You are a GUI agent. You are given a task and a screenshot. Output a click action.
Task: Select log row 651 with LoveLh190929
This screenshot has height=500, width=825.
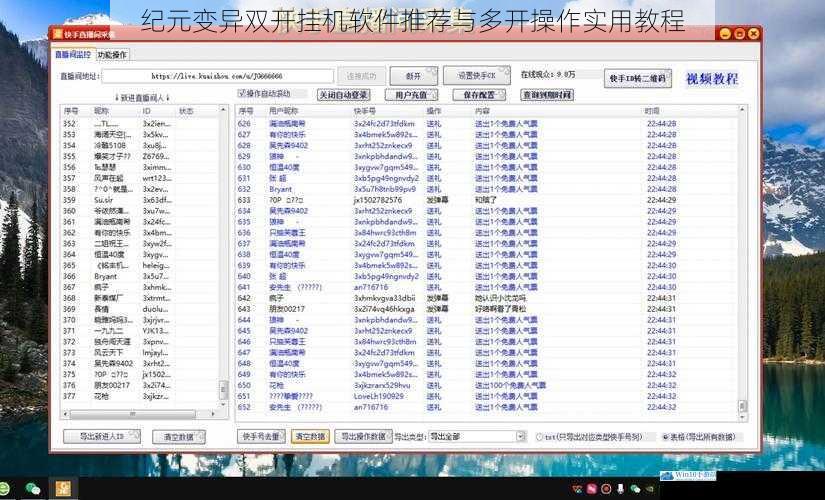click(x=487, y=396)
